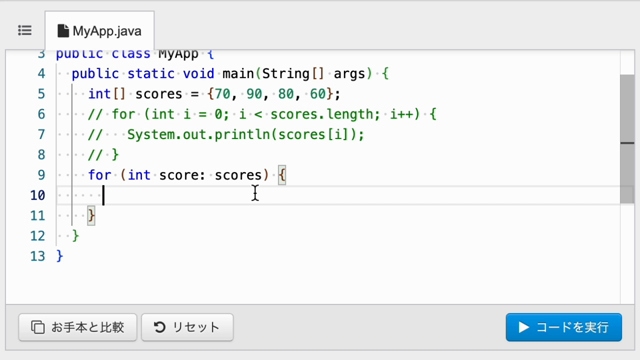The image size is (640, 360).
Task: Click the closing brace on line 13
Action: click(60, 256)
